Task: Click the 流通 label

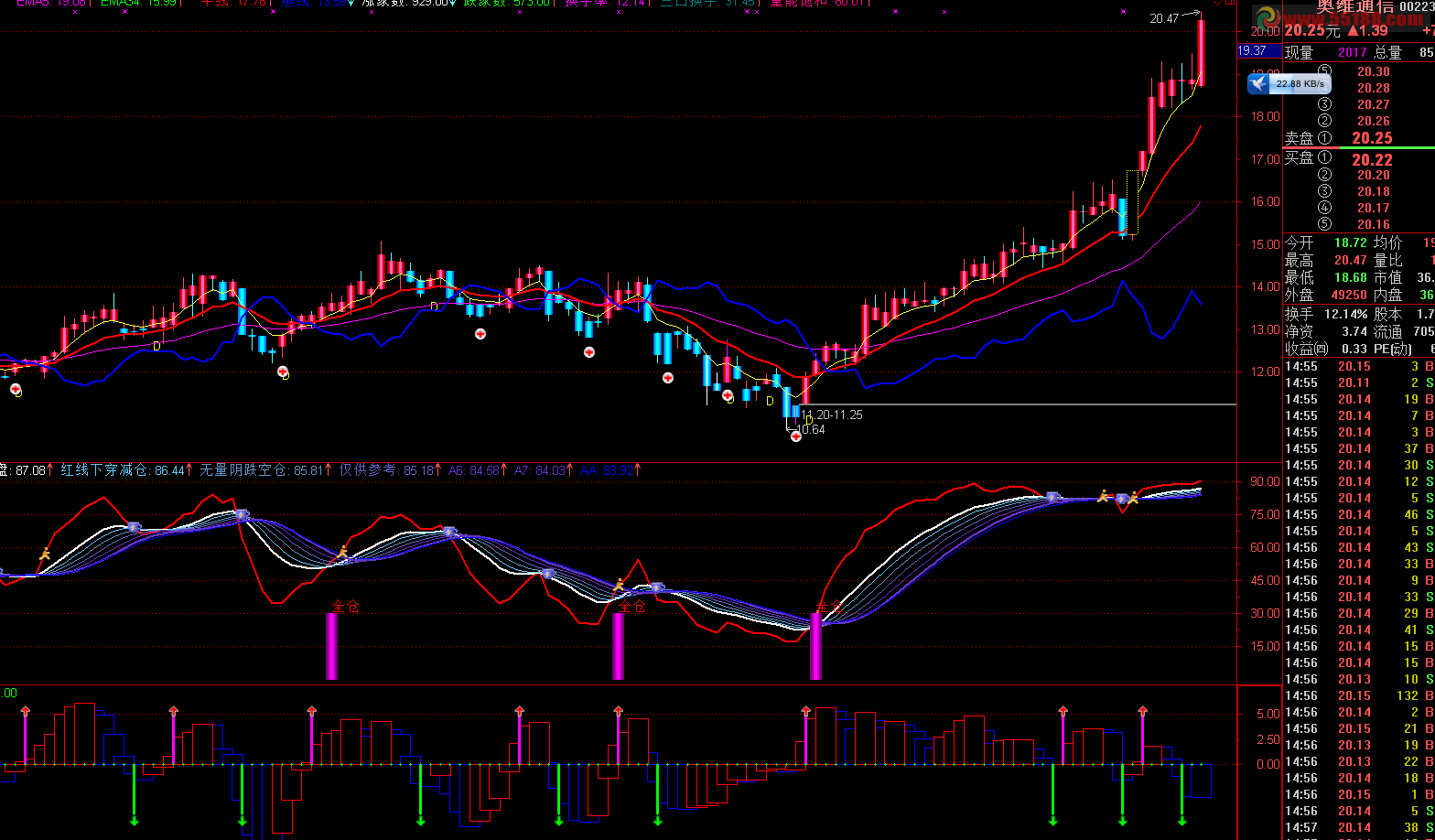Action: [x=1388, y=331]
